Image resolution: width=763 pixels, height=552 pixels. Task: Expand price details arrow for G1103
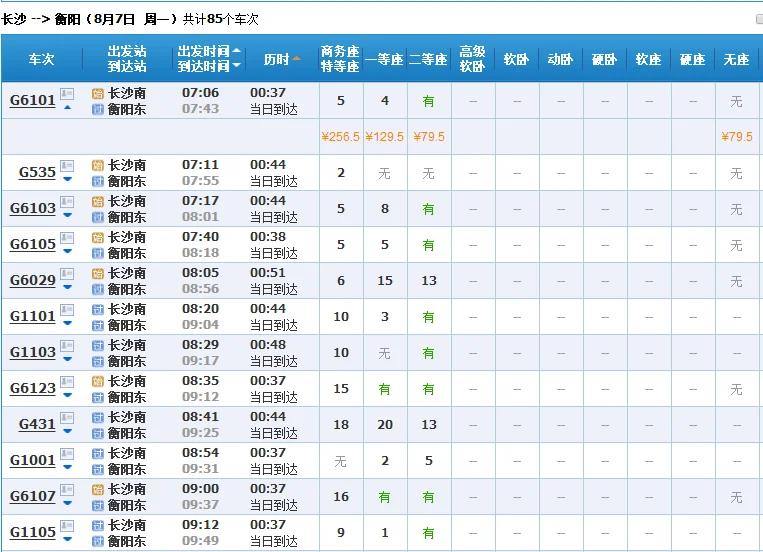coord(68,359)
